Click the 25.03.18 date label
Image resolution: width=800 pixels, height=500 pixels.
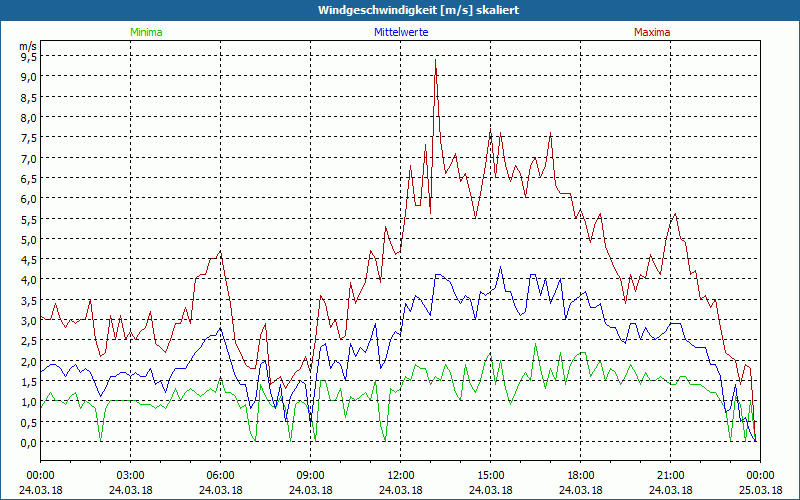pos(760,490)
